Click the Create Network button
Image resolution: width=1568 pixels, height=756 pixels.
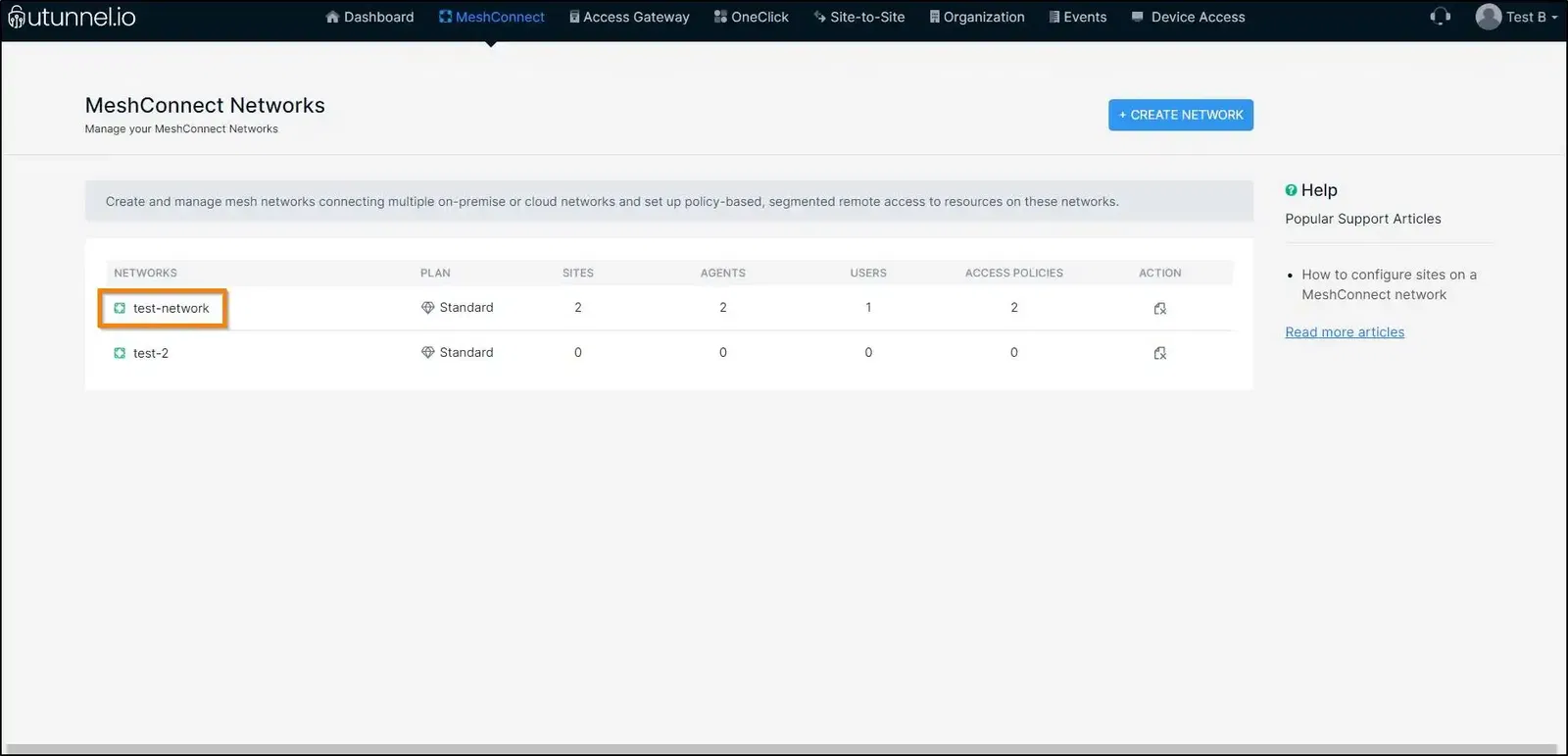(x=1181, y=115)
